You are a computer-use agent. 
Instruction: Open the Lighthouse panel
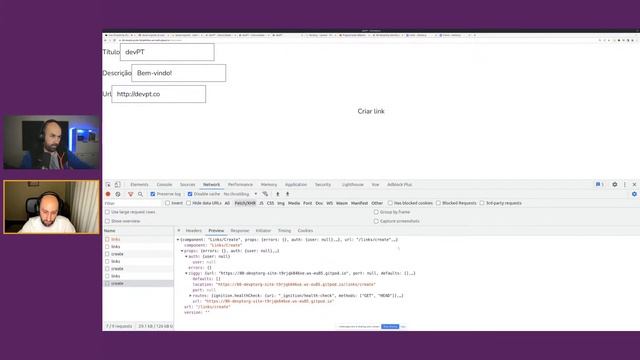(352, 184)
